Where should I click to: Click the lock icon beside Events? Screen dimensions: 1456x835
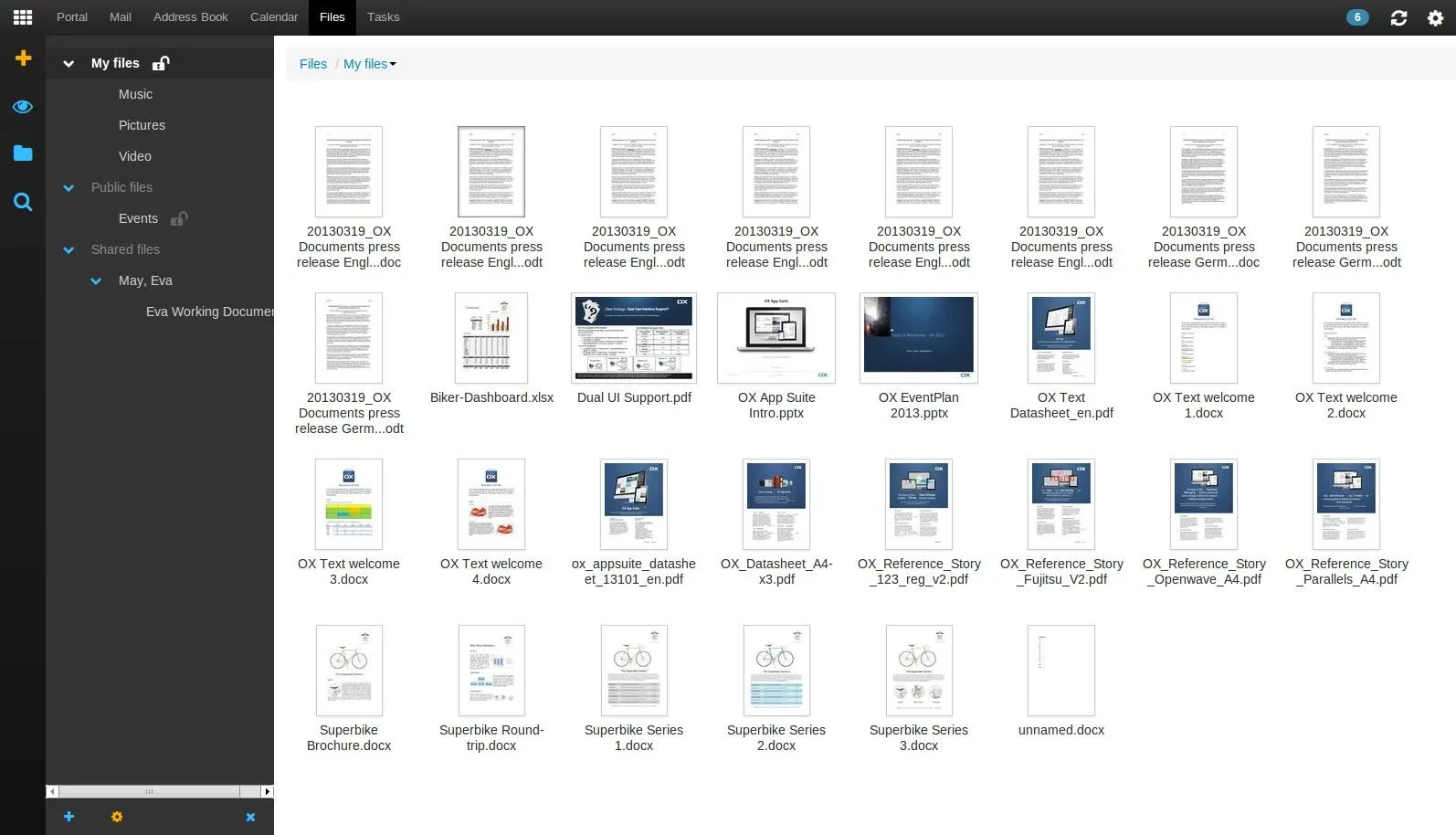[x=179, y=218]
